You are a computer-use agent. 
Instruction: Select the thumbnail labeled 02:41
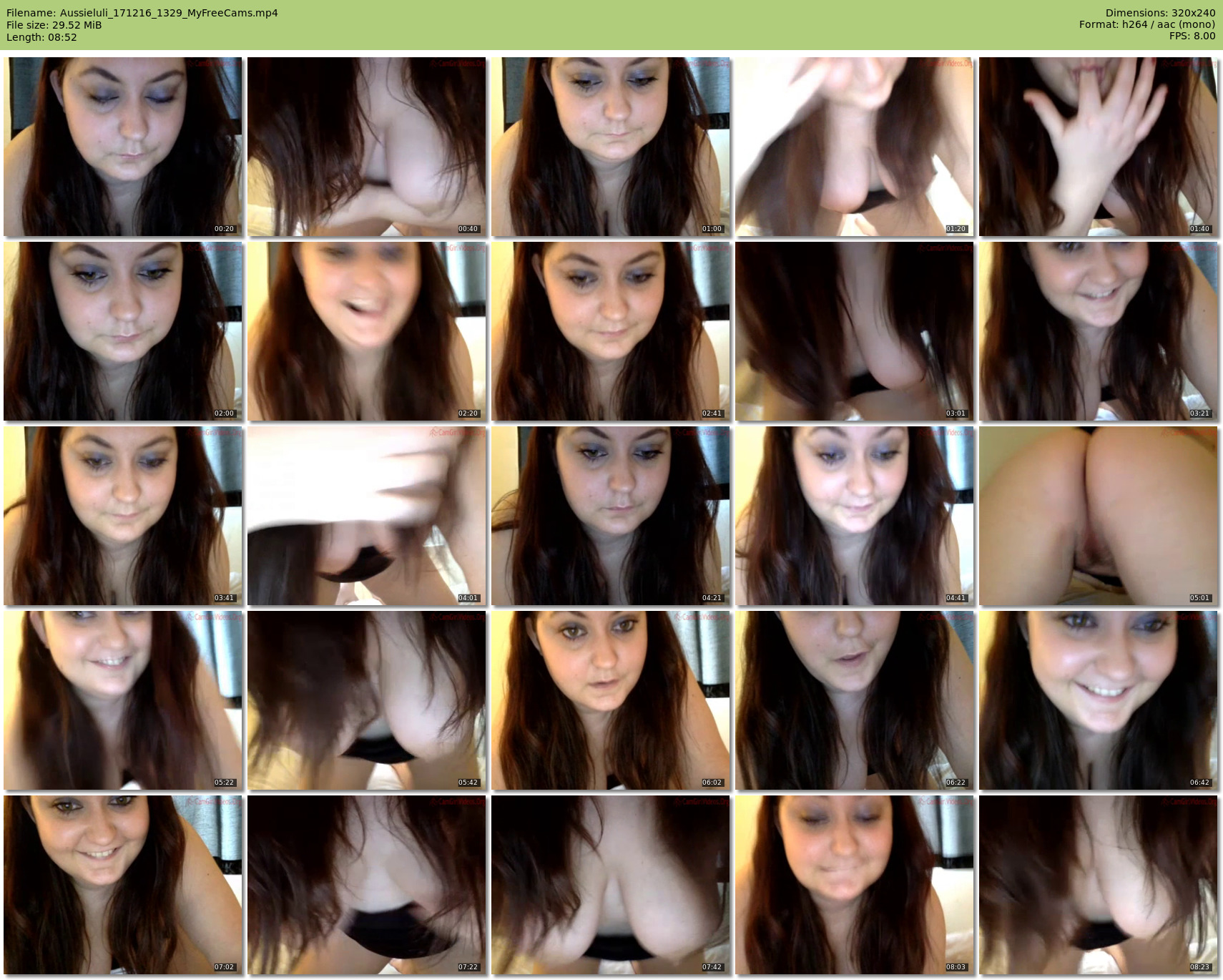[x=610, y=331]
